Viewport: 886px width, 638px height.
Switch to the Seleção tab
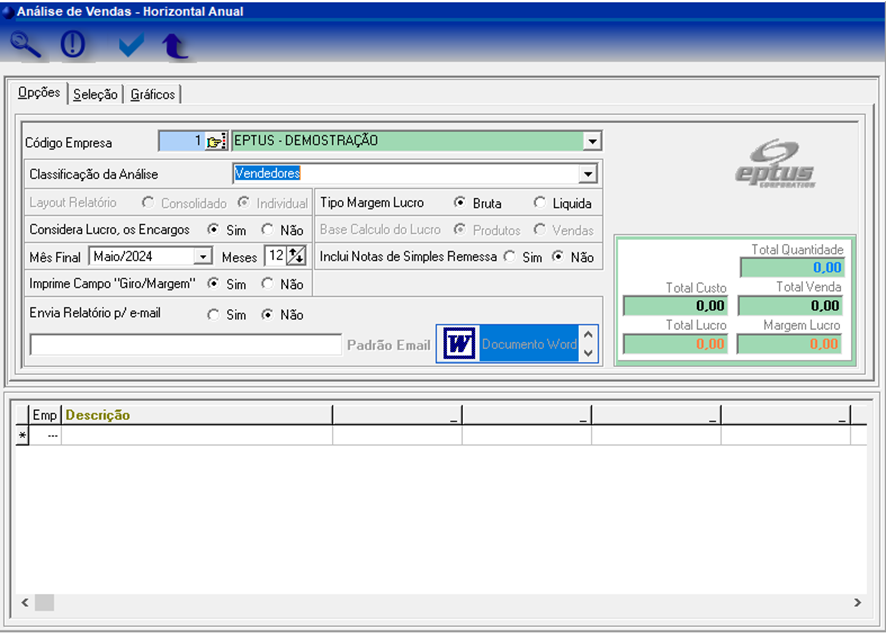pos(95,94)
